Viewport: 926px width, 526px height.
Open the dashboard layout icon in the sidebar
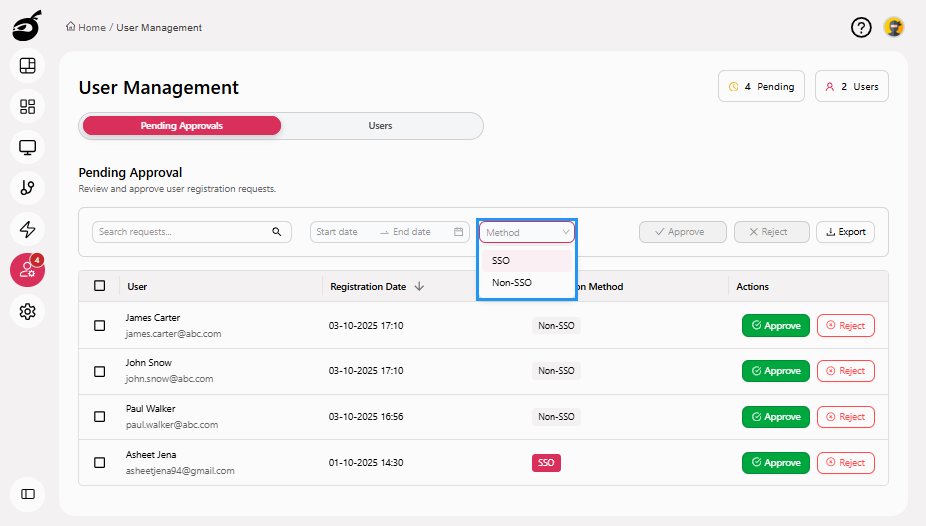click(x=28, y=66)
